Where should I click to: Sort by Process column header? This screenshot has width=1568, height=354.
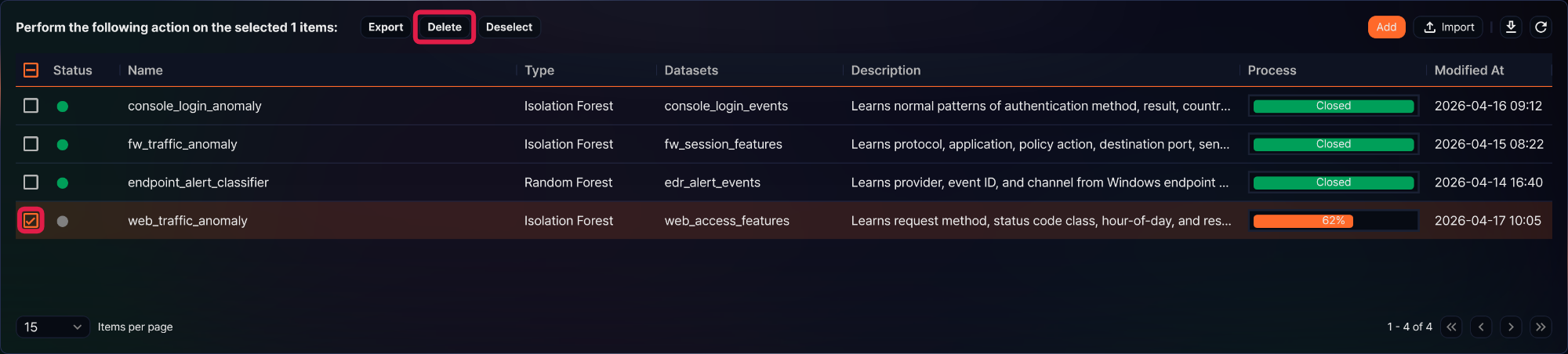click(1272, 70)
